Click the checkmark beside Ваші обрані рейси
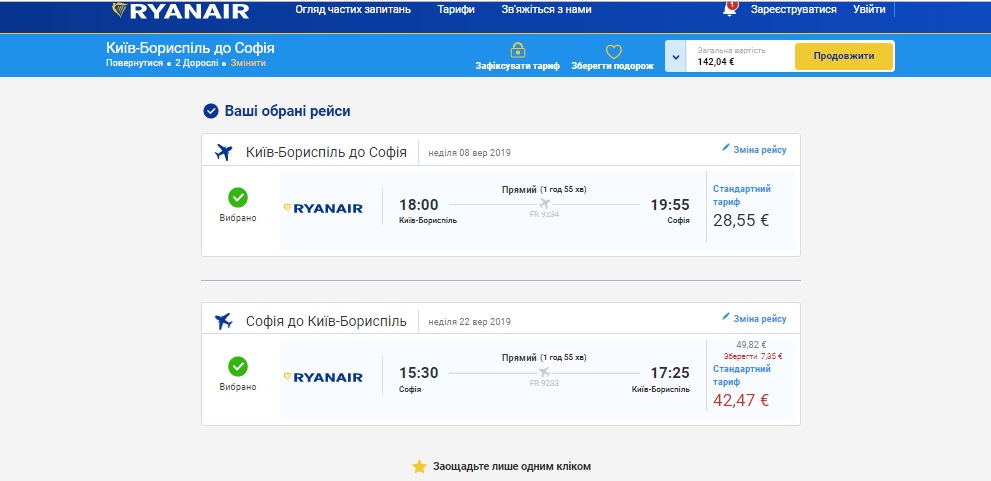The height and width of the screenshot is (481, 991). (x=211, y=111)
